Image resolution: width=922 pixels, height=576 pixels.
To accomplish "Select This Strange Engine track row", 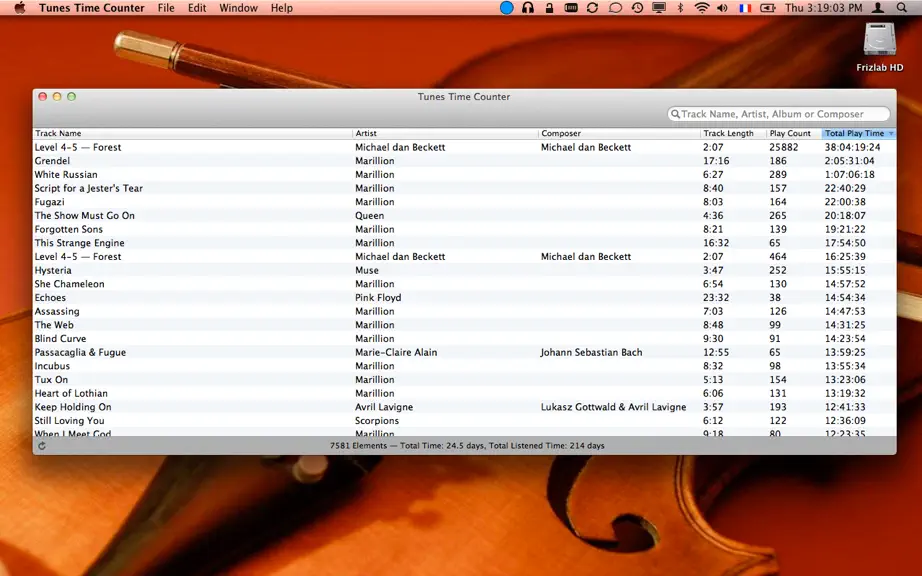I will pos(465,243).
